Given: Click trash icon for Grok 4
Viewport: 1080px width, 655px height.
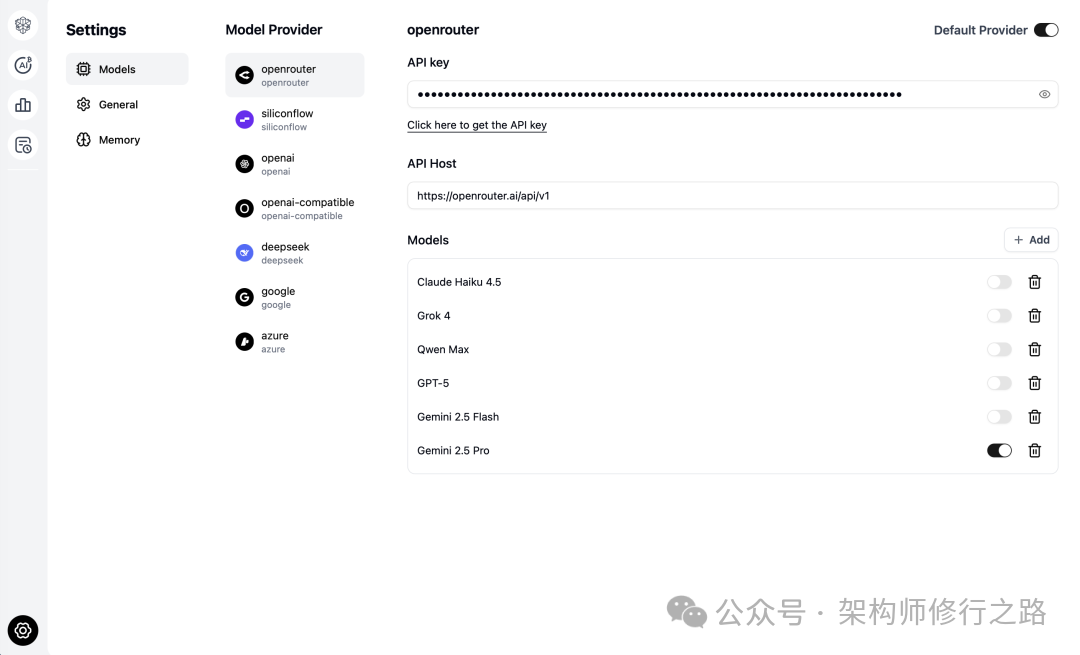Looking at the screenshot, I should (1035, 316).
